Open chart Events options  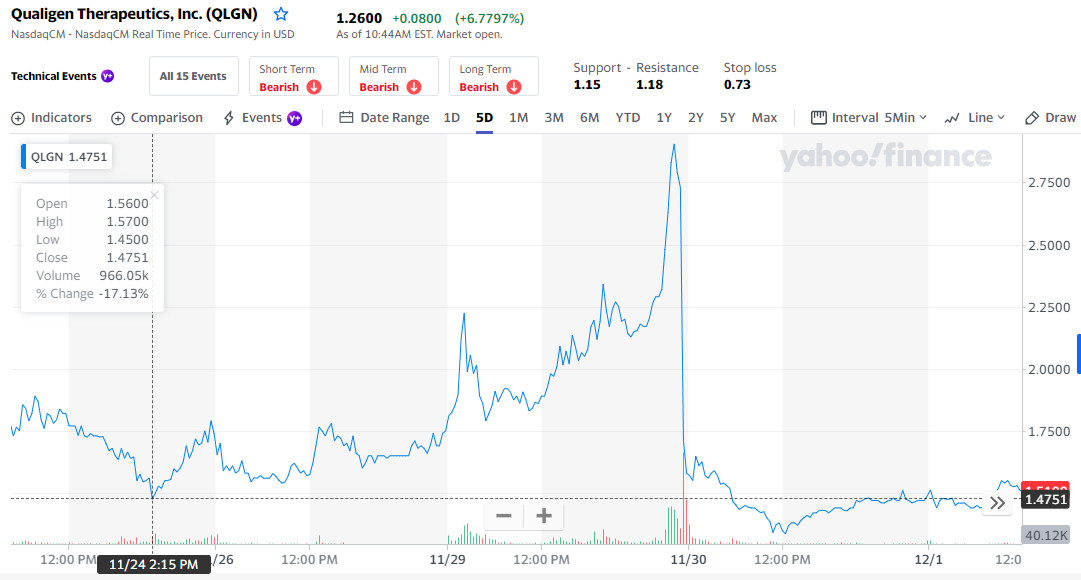[262, 118]
